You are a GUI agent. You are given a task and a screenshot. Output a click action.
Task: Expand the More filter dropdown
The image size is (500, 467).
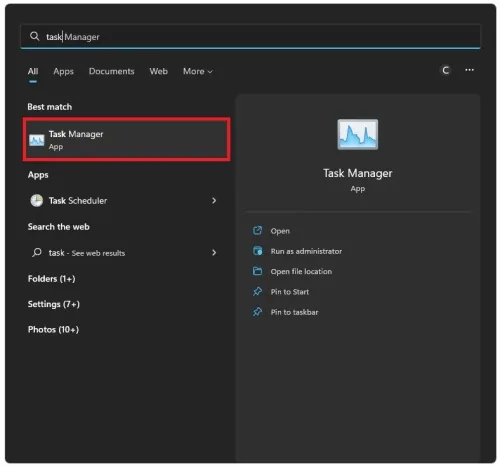198,71
